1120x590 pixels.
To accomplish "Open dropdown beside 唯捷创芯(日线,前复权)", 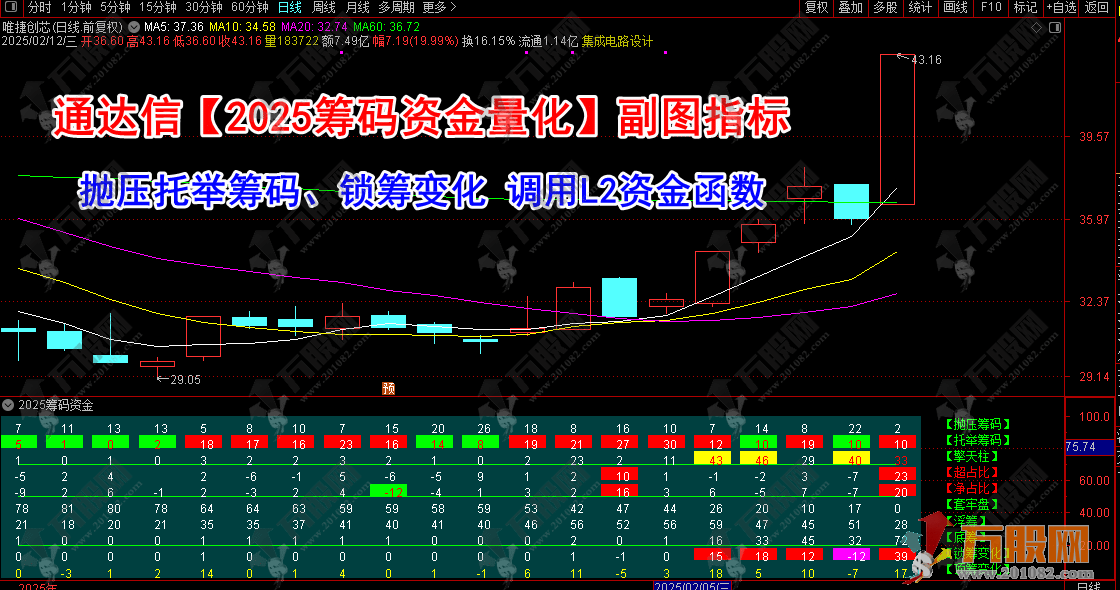I will tap(134, 27).
